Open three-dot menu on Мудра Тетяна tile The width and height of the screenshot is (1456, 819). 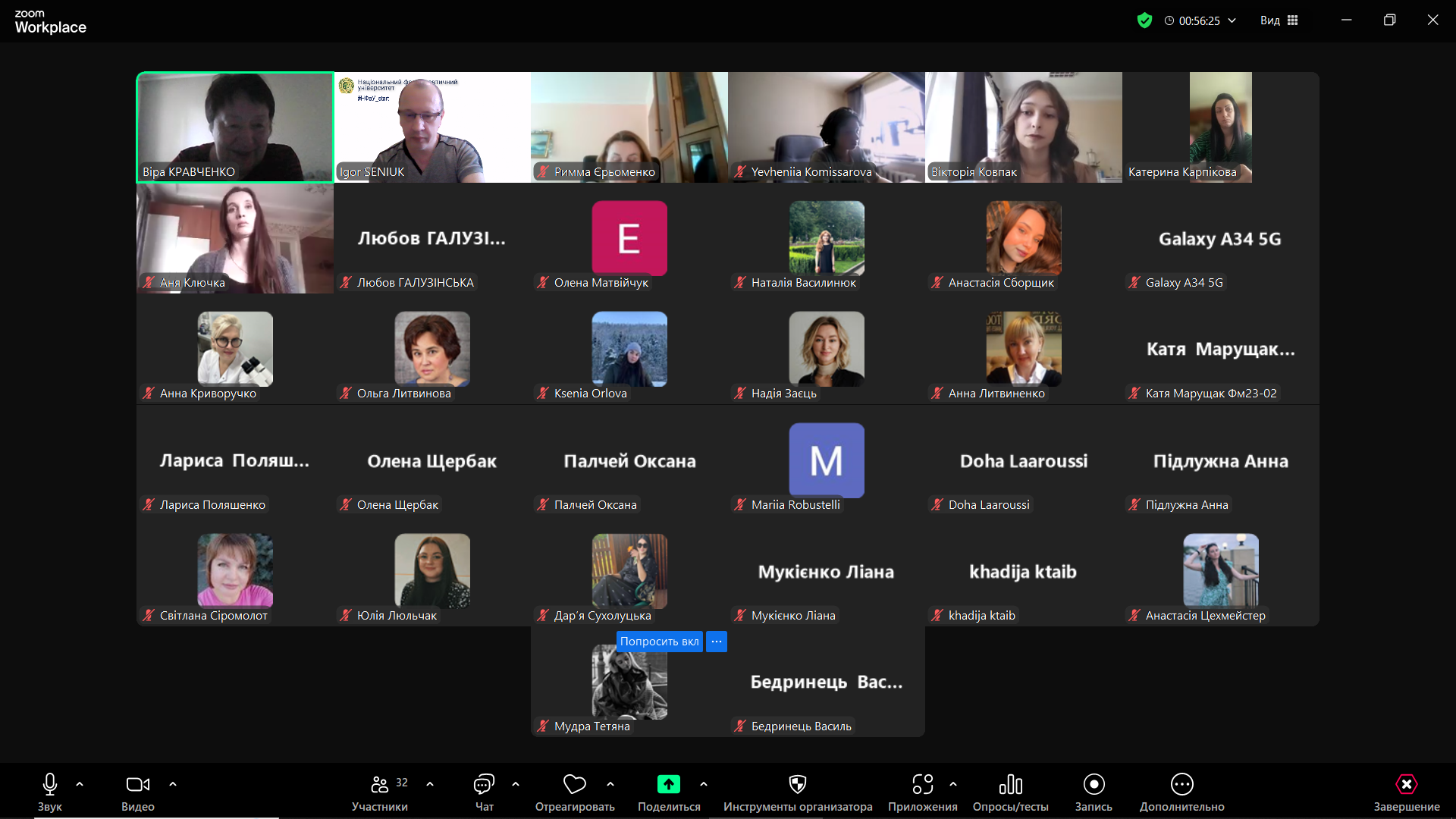(x=717, y=642)
